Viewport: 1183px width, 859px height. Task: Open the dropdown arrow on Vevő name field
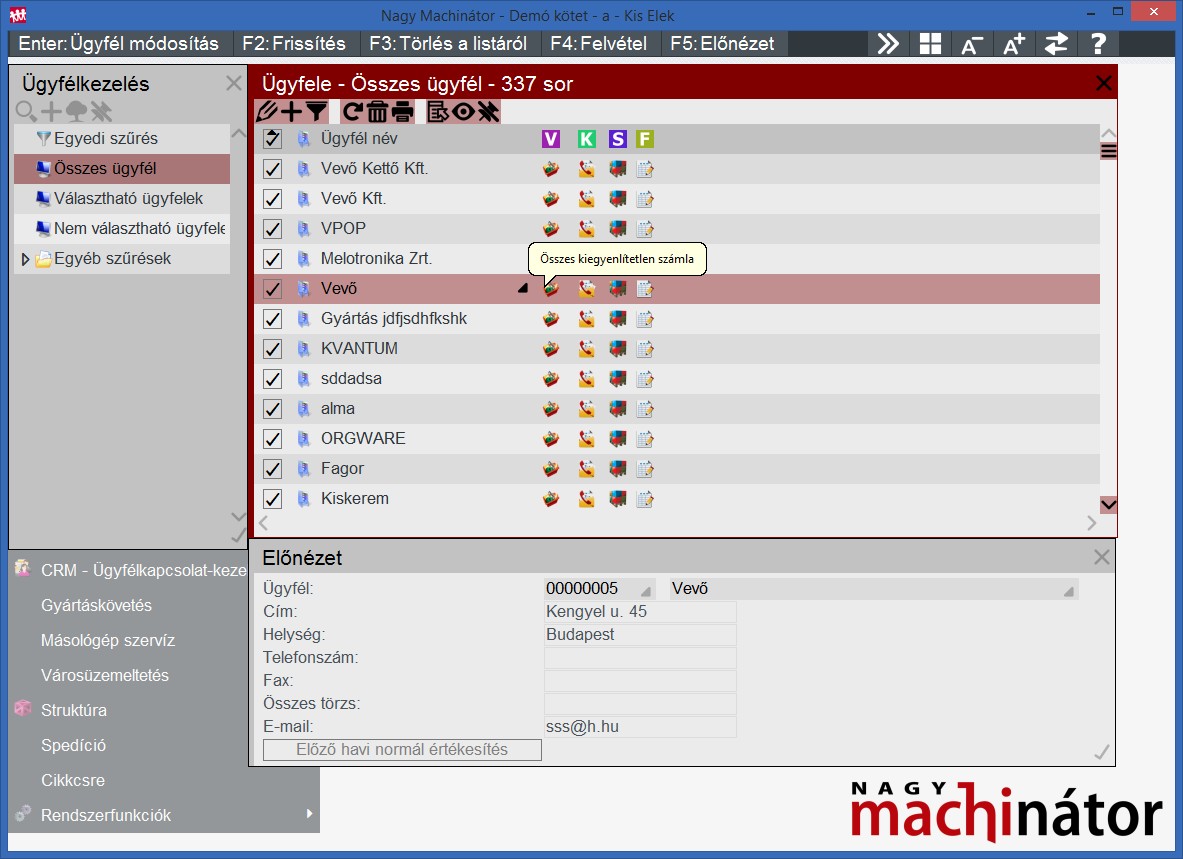coord(1068,591)
